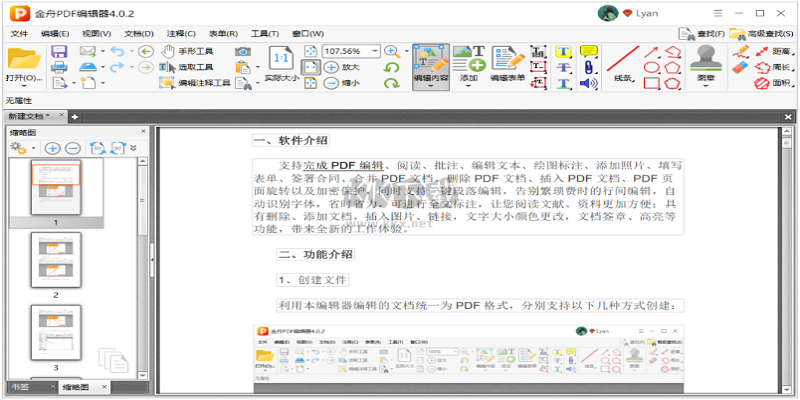This screenshot has height=400, width=800.
Task: Click the Sound speaker annotation icon
Action: click(589, 83)
